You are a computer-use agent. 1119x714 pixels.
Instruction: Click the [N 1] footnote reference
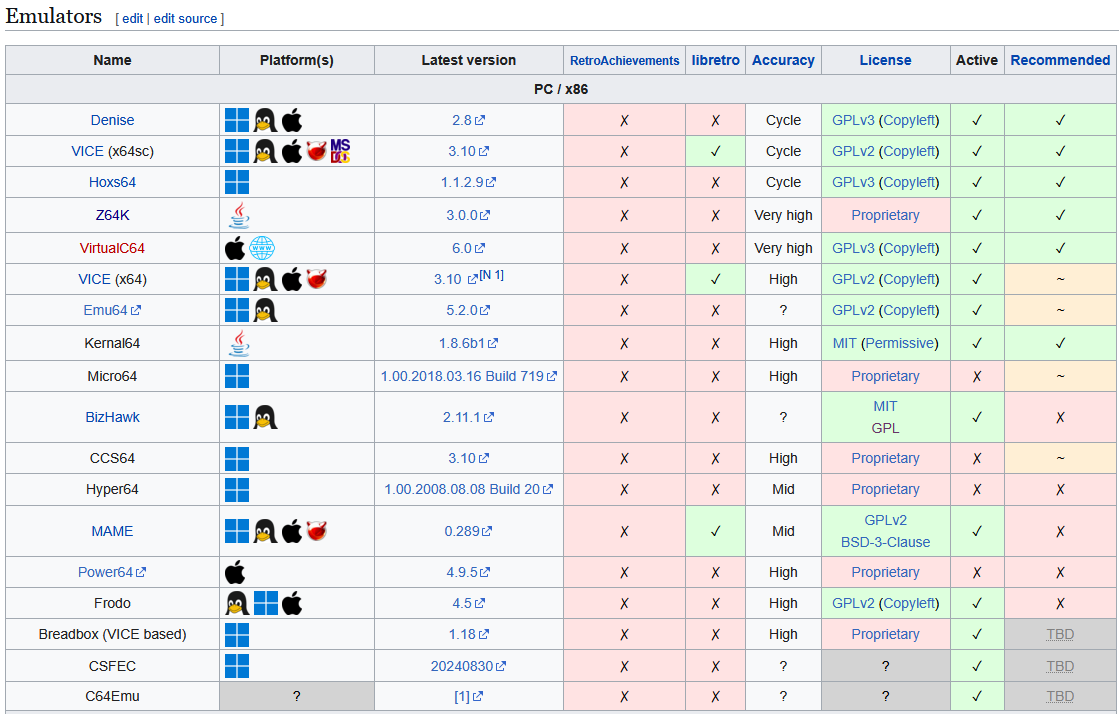click(492, 275)
